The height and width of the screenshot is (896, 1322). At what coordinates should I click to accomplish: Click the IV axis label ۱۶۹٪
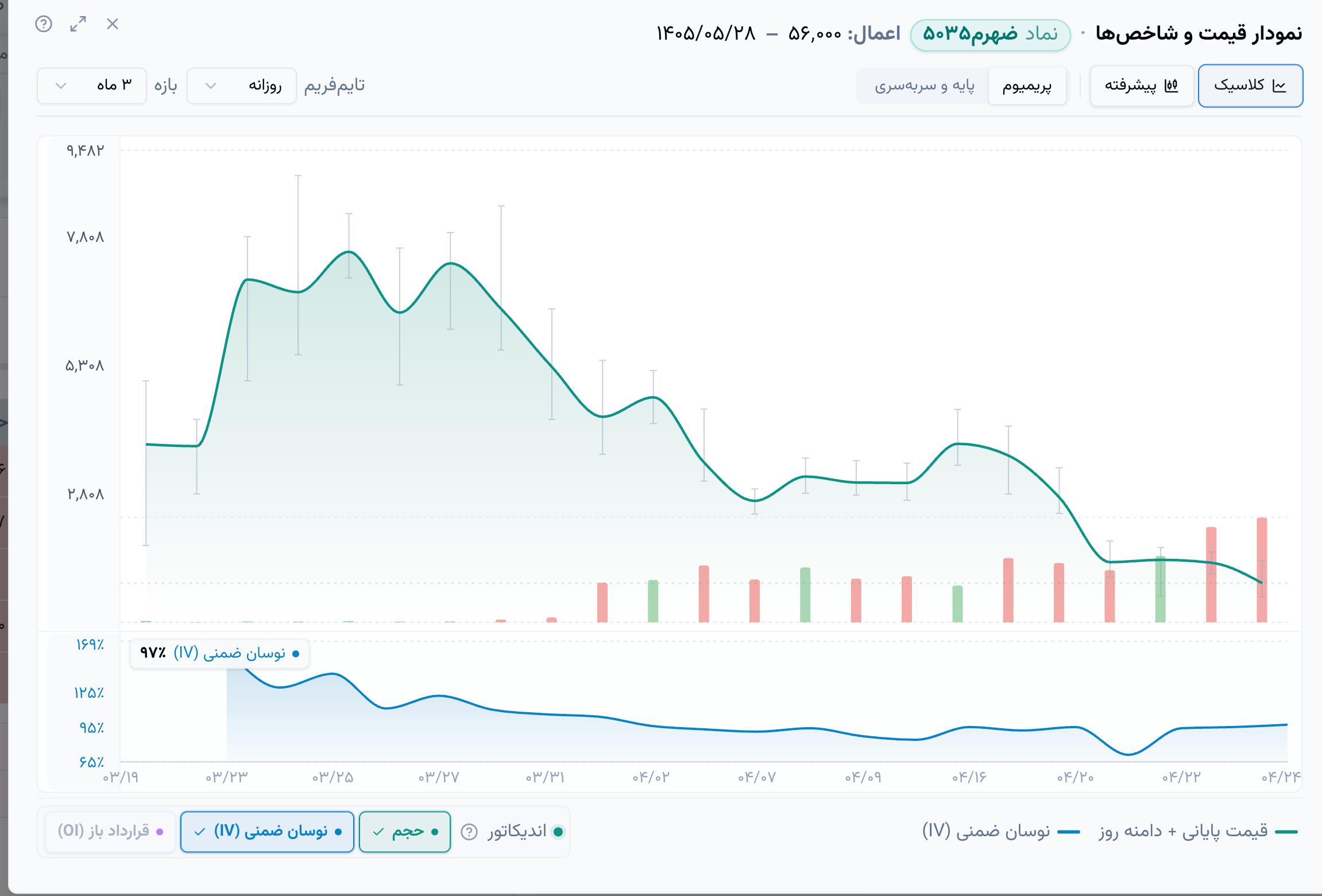click(90, 644)
